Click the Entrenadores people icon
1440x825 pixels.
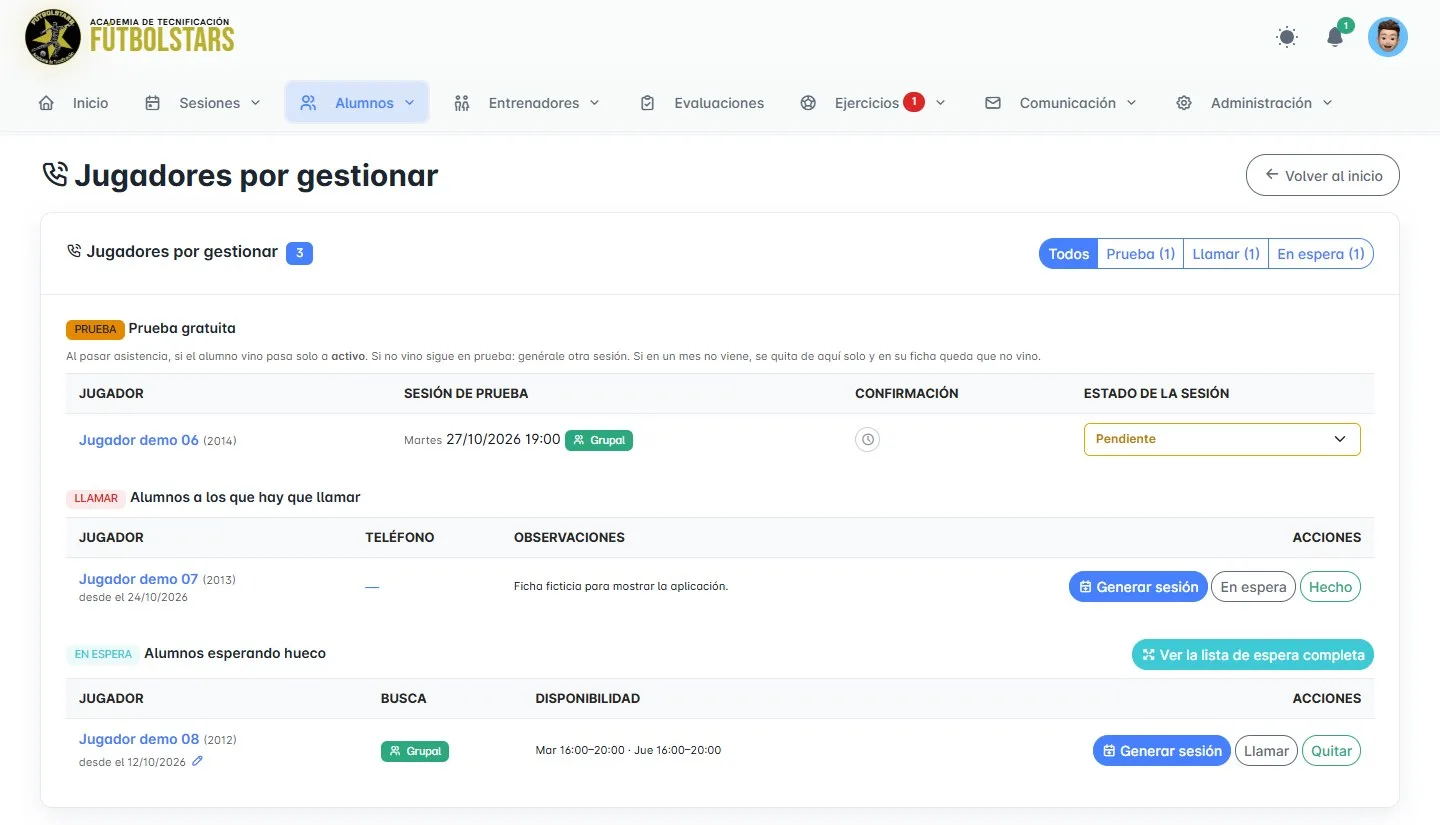pos(462,103)
